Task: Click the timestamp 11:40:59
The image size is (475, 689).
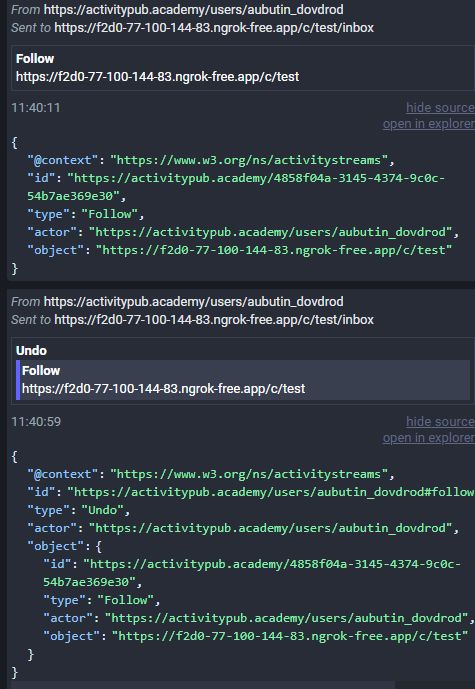Action: coord(36,422)
